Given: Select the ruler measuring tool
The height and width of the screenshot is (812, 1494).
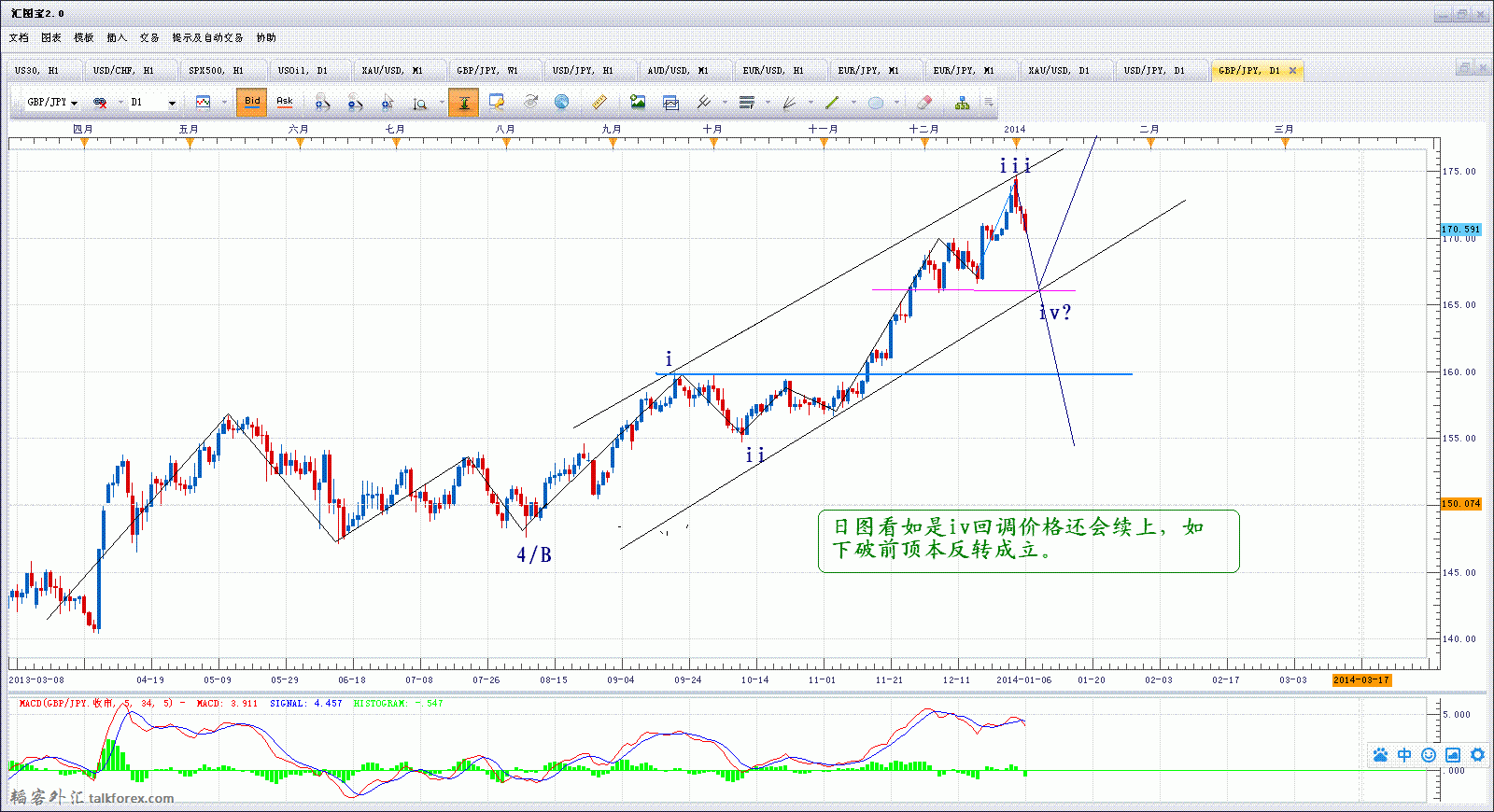Looking at the screenshot, I should point(599,102).
